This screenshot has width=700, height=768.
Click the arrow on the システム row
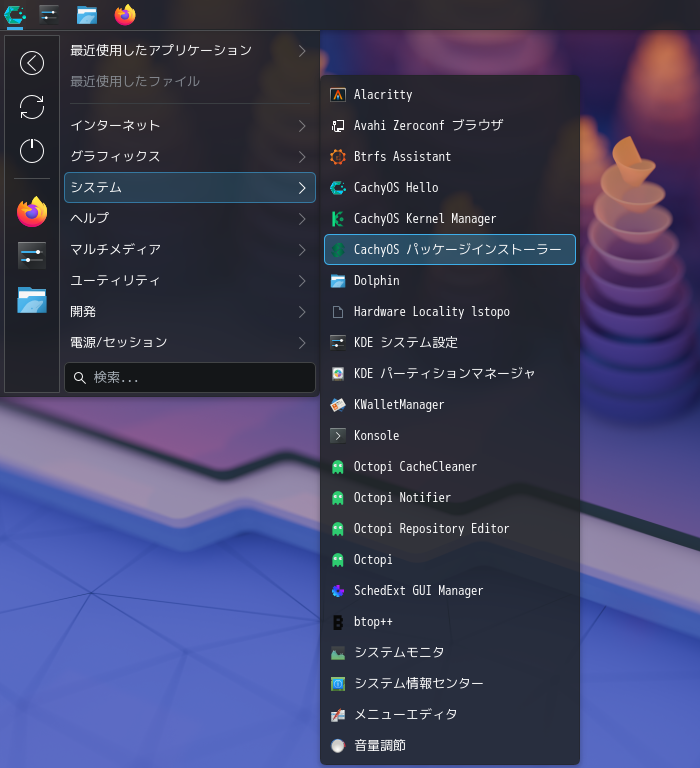pos(302,188)
